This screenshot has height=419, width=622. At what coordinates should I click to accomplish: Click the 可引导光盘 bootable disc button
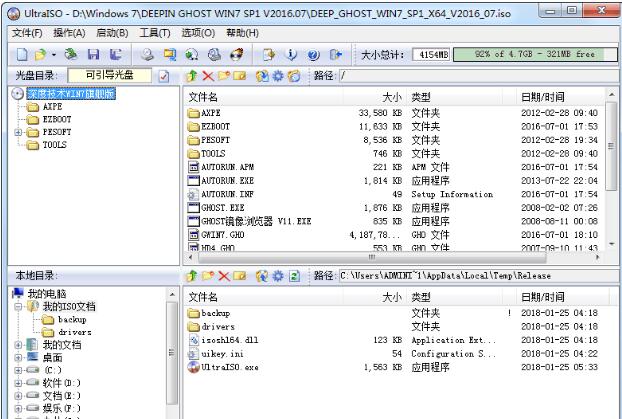pos(109,75)
